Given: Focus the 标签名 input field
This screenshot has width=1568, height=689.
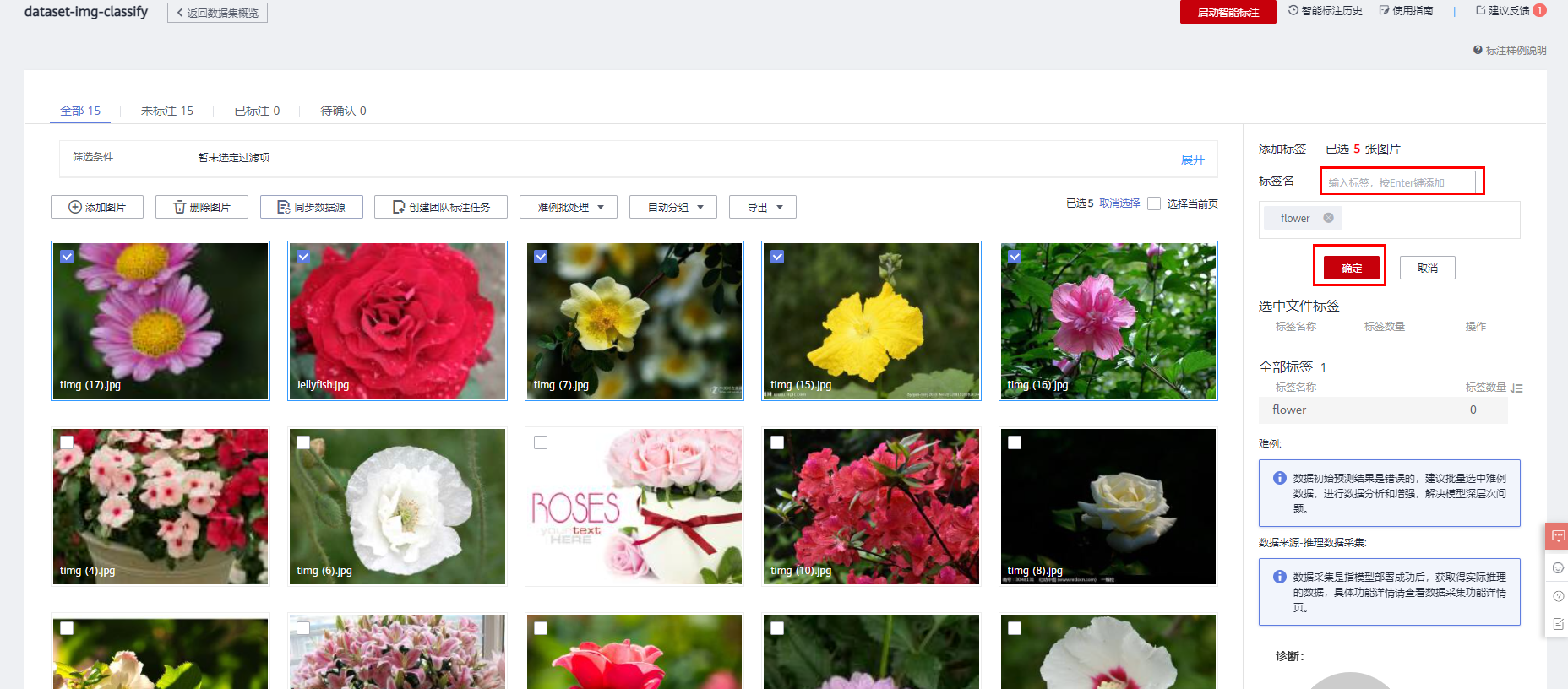Looking at the screenshot, I should [x=1400, y=182].
